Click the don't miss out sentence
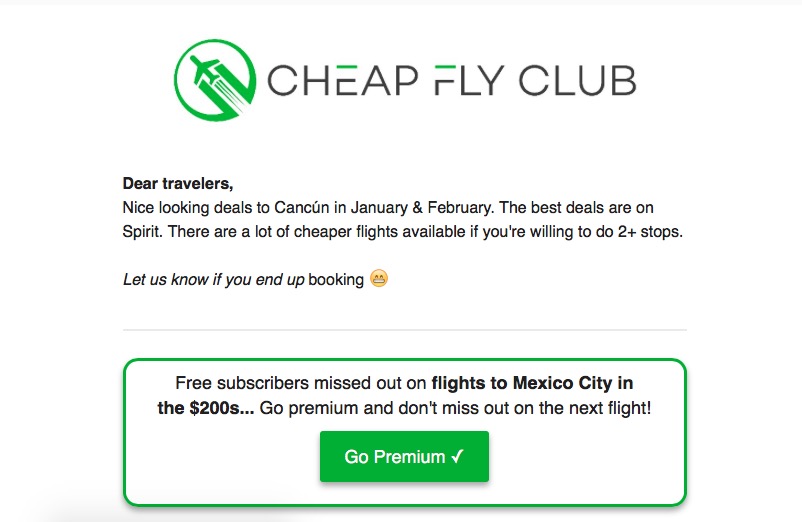The height and width of the screenshot is (522, 802). coord(455,408)
